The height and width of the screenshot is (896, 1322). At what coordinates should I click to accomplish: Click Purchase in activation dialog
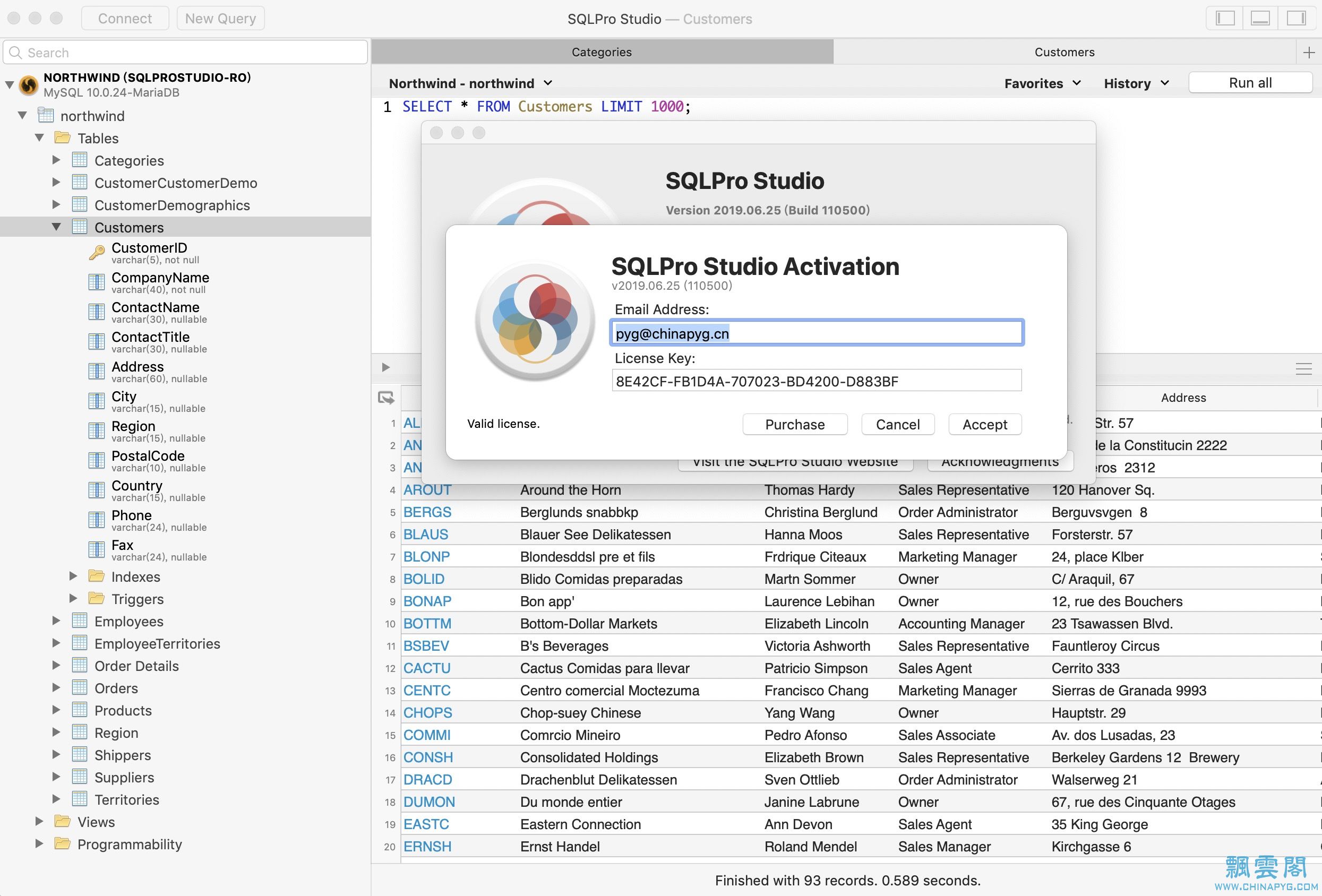coord(795,425)
